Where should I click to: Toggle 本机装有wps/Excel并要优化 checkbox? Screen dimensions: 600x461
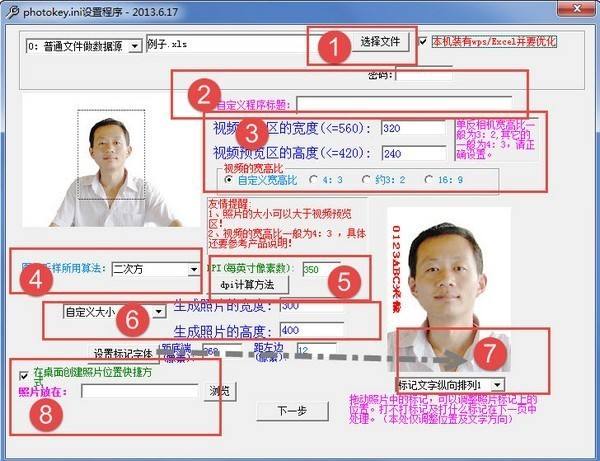coord(423,42)
